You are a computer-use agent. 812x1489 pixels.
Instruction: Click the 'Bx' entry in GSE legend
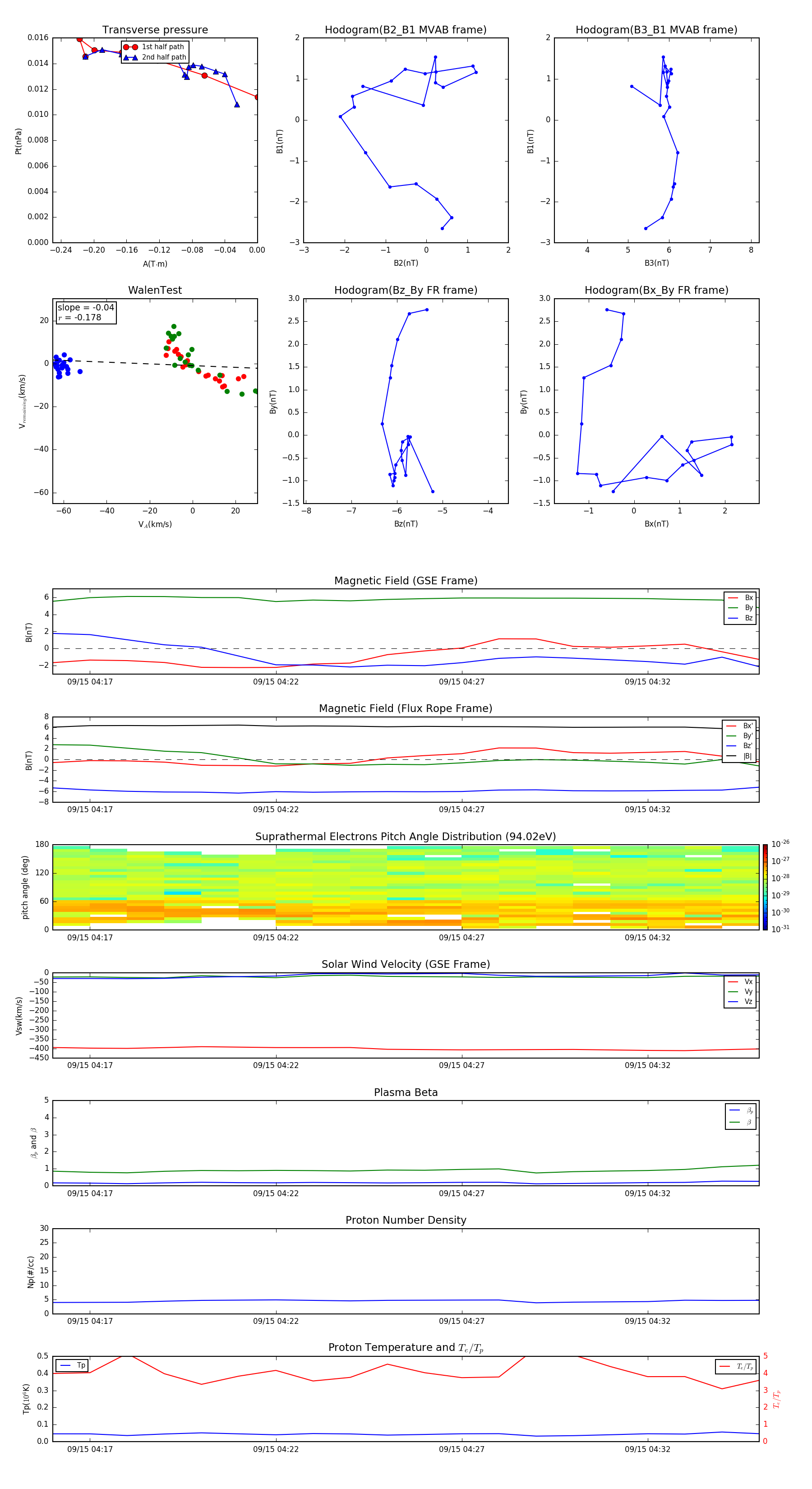[x=740, y=598]
